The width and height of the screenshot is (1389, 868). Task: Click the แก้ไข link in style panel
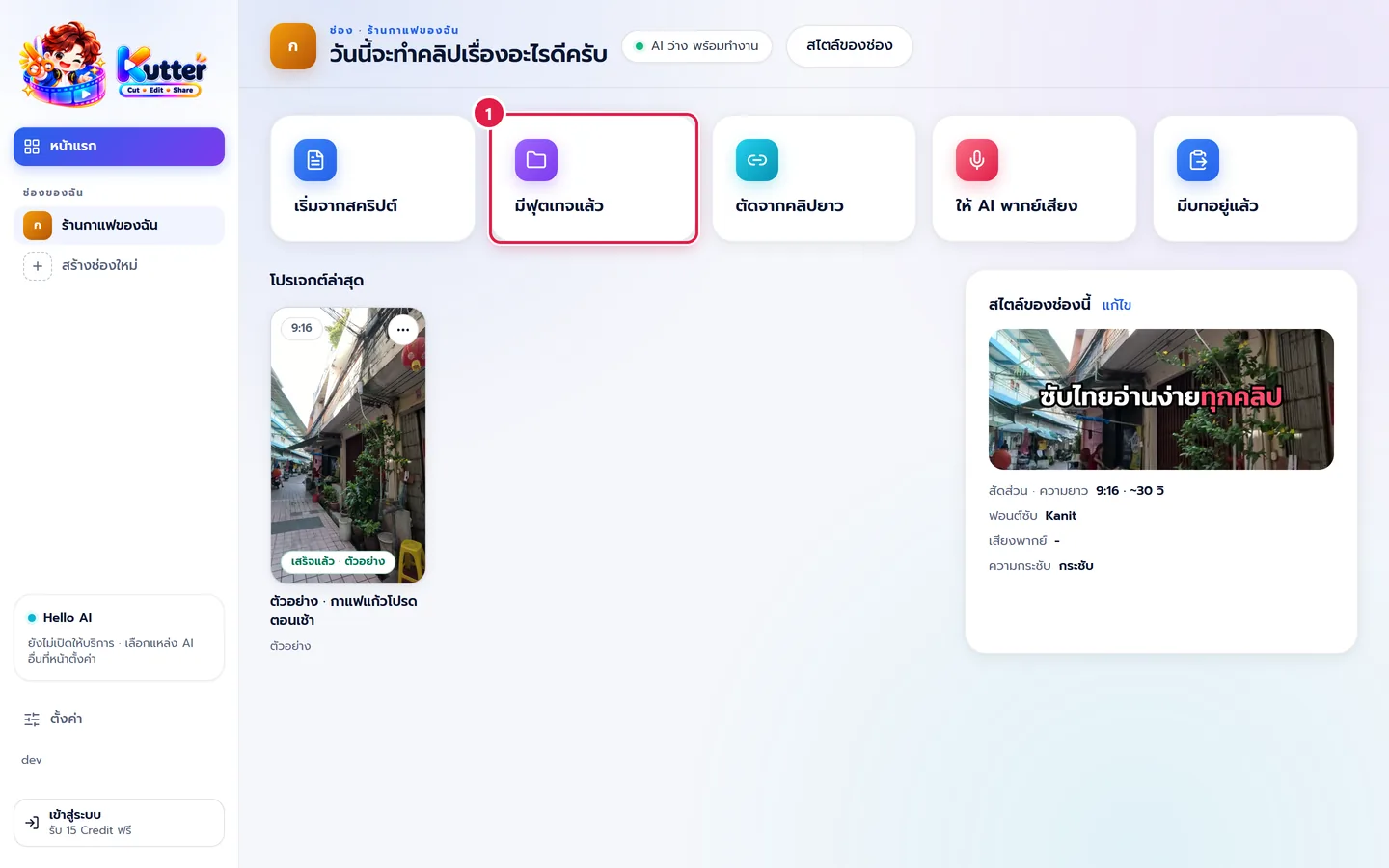pyautogui.click(x=1117, y=305)
